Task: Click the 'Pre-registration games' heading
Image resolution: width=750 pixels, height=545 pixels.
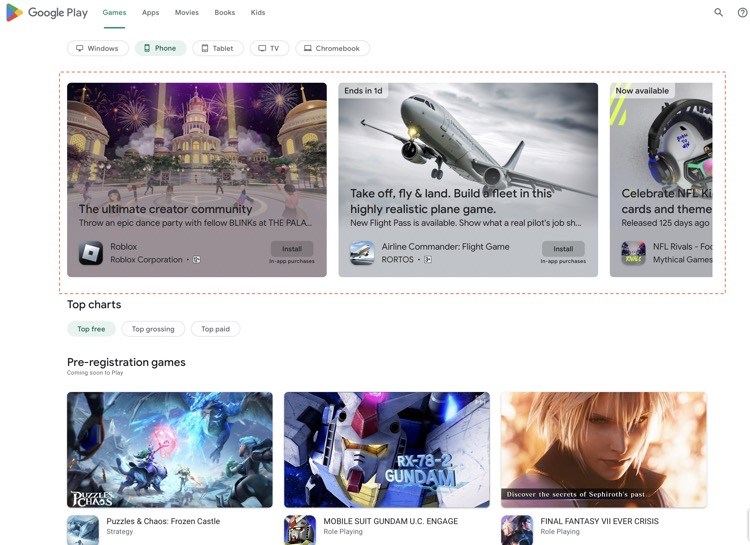Action: click(x=126, y=362)
